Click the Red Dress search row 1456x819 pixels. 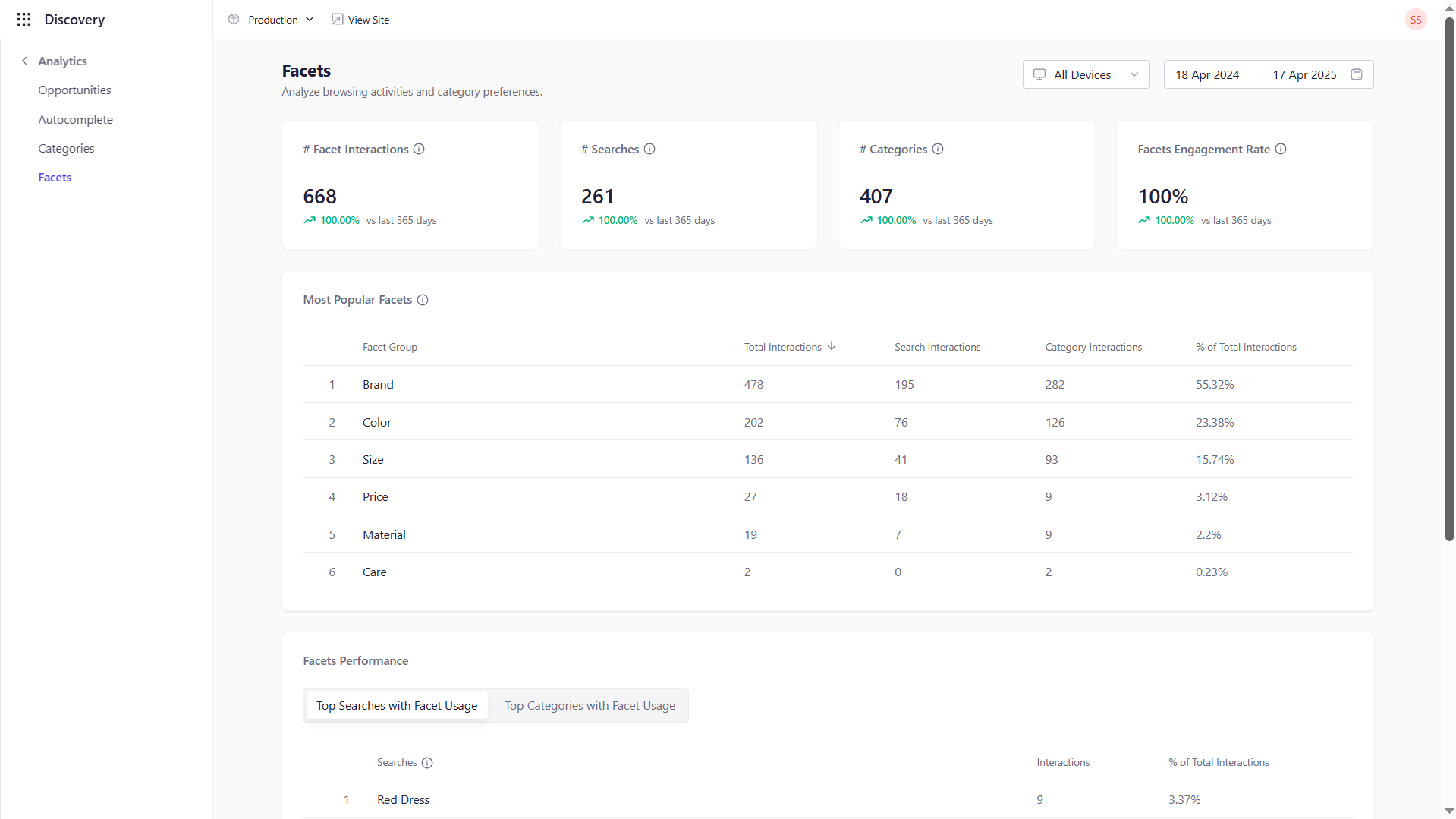click(x=828, y=799)
